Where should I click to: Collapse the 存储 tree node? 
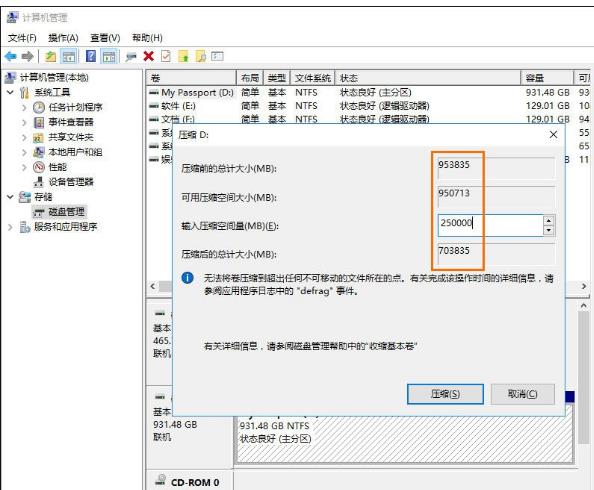pos(10,197)
